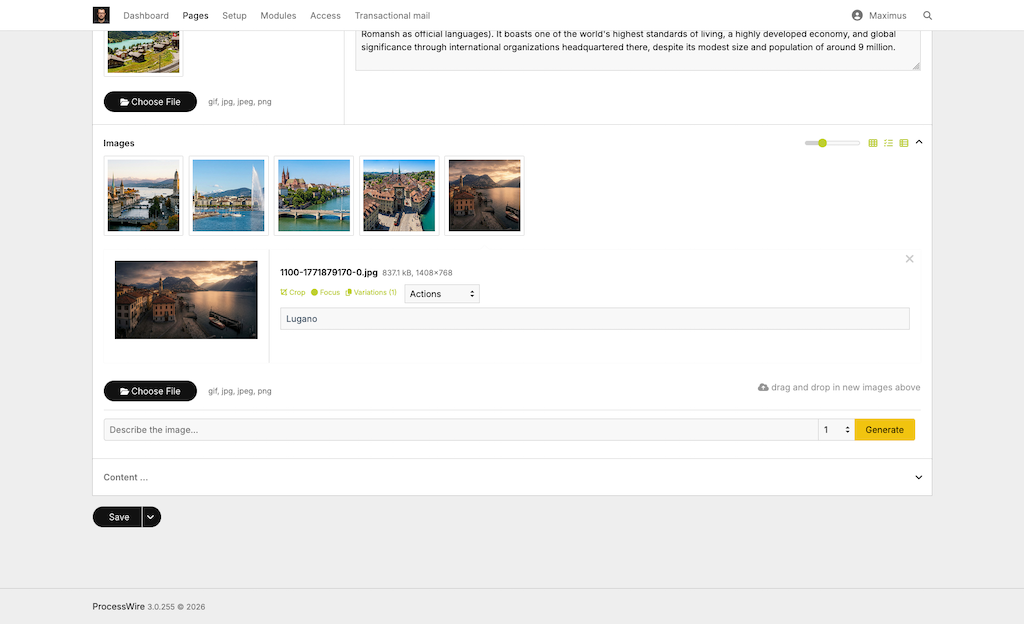Click the 'Describe the image...' input field
The image size is (1024, 624).
coord(460,430)
